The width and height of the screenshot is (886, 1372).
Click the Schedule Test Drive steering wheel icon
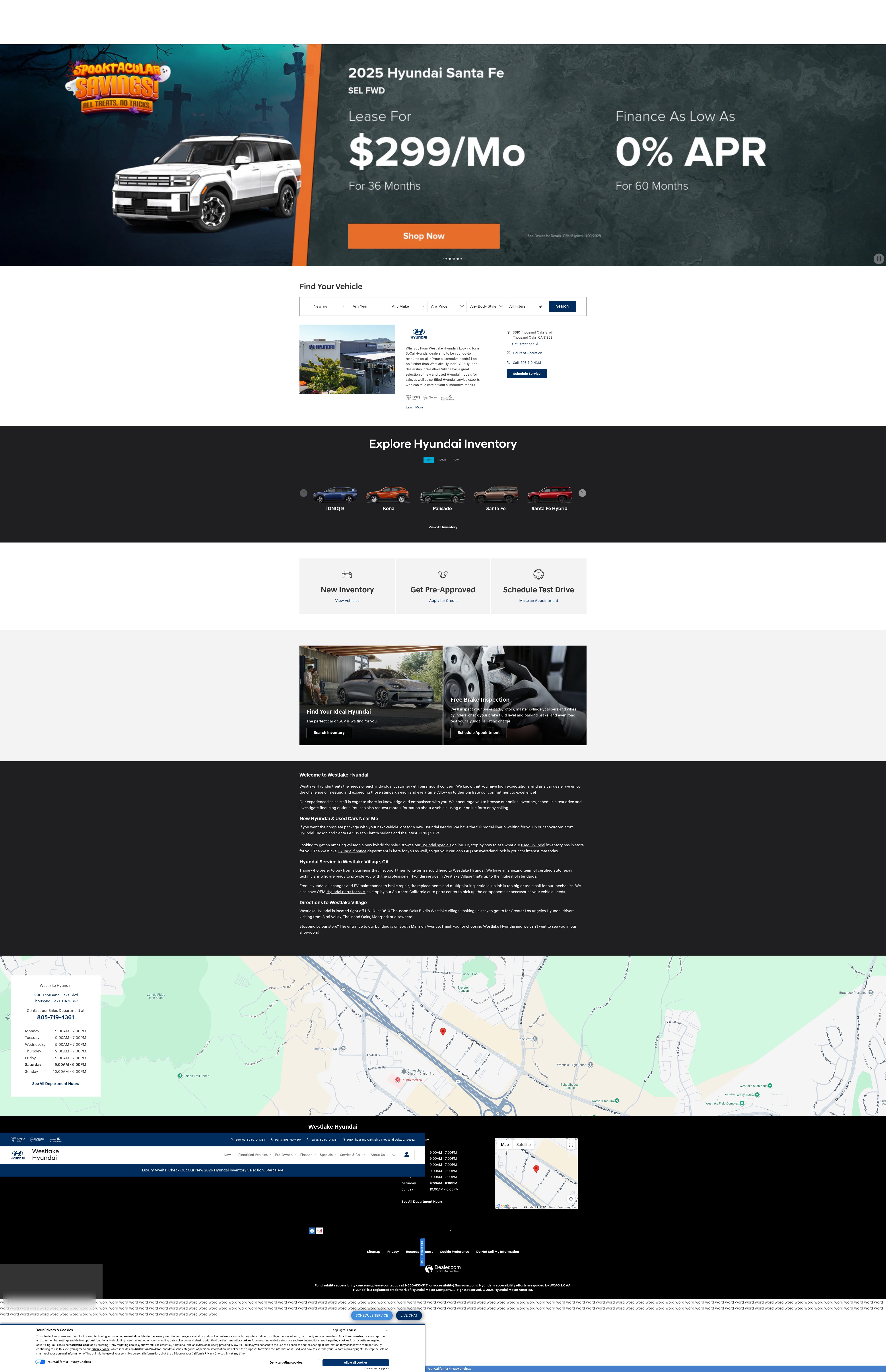(538, 574)
